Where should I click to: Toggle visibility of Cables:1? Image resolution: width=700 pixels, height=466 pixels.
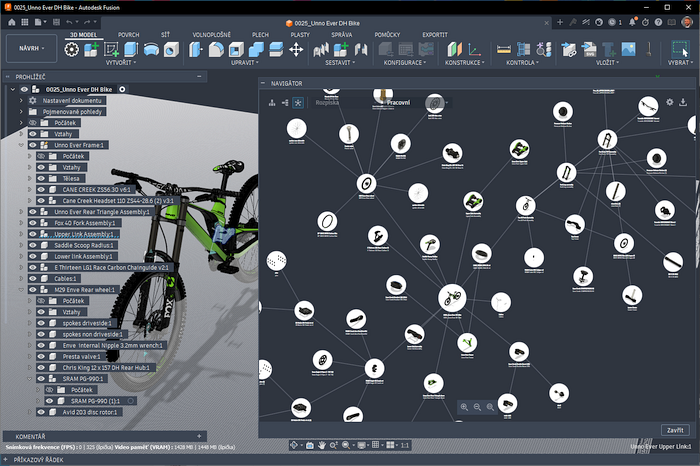click(33, 279)
